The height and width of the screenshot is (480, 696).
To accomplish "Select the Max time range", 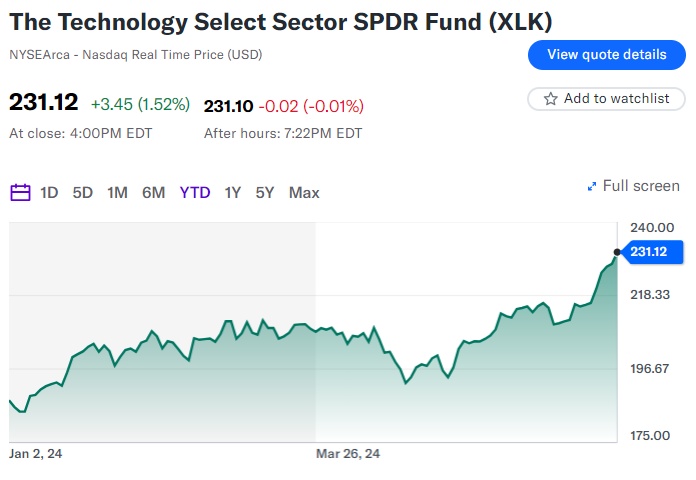I will tap(304, 192).
